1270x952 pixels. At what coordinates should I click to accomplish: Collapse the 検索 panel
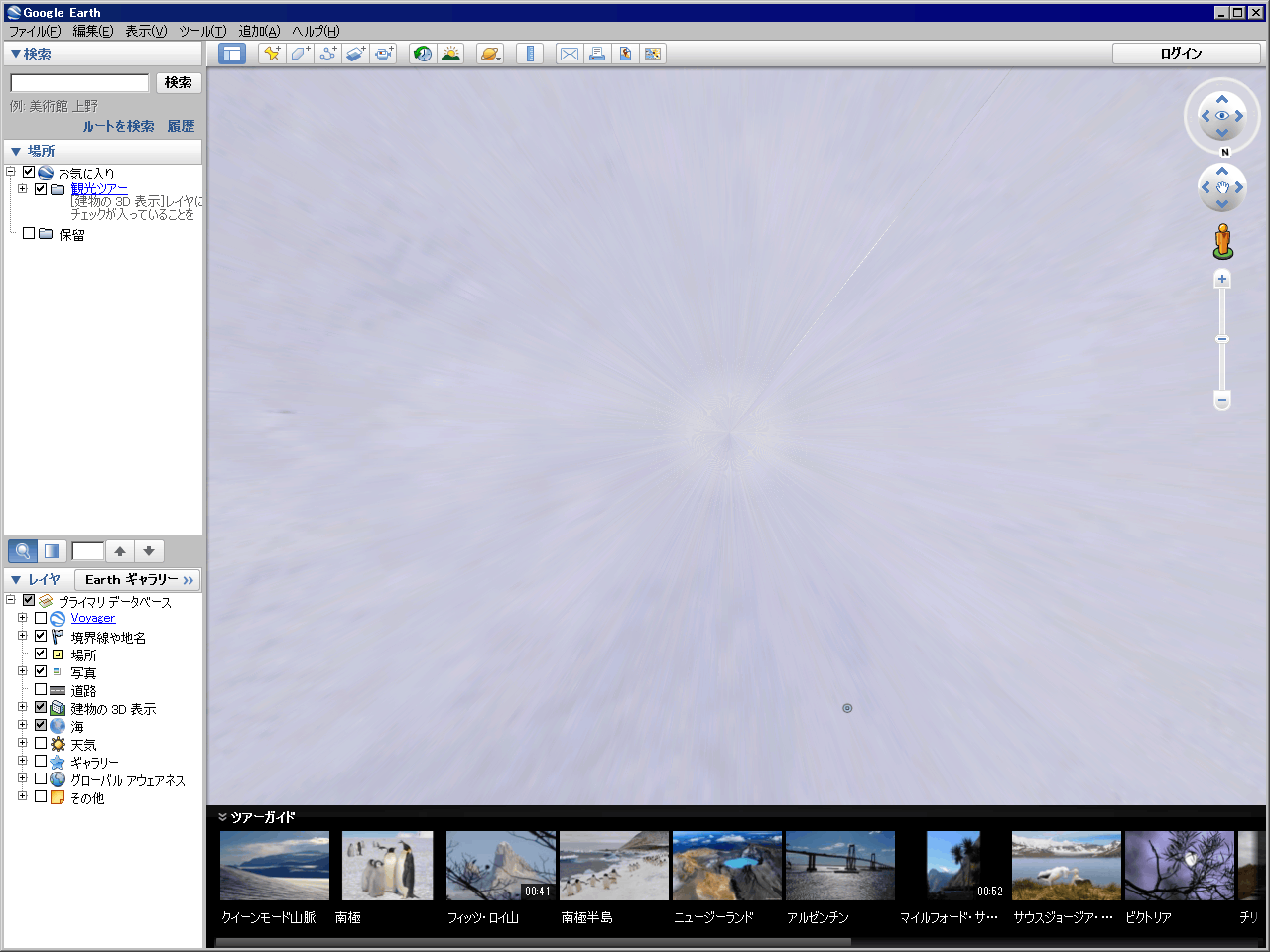coord(15,54)
